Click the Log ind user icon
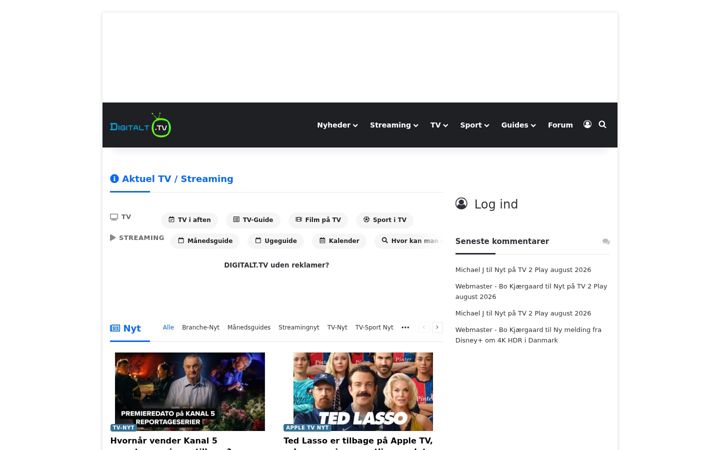720x450 pixels. [x=461, y=203]
